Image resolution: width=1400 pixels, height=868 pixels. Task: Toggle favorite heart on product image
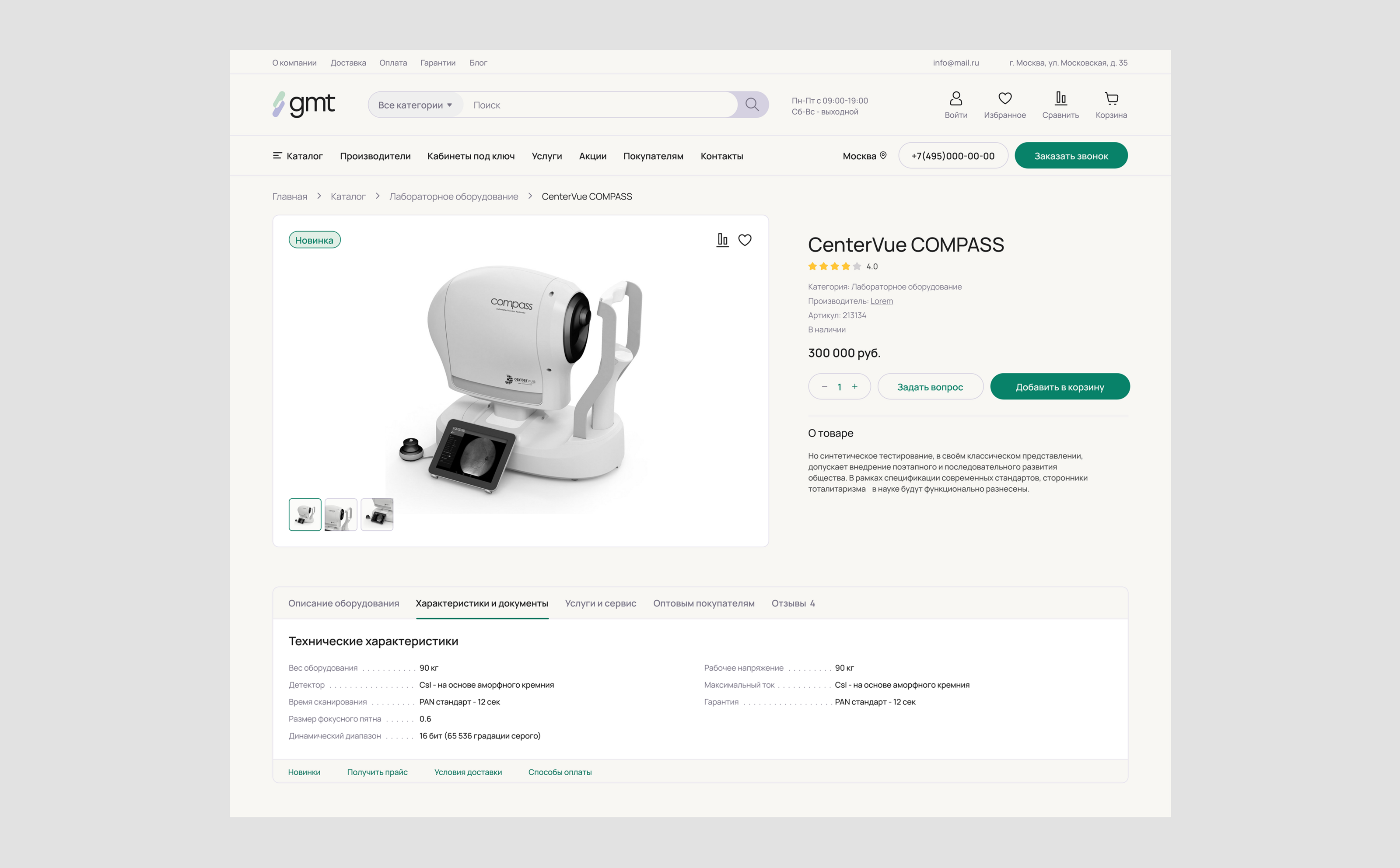(745, 240)
